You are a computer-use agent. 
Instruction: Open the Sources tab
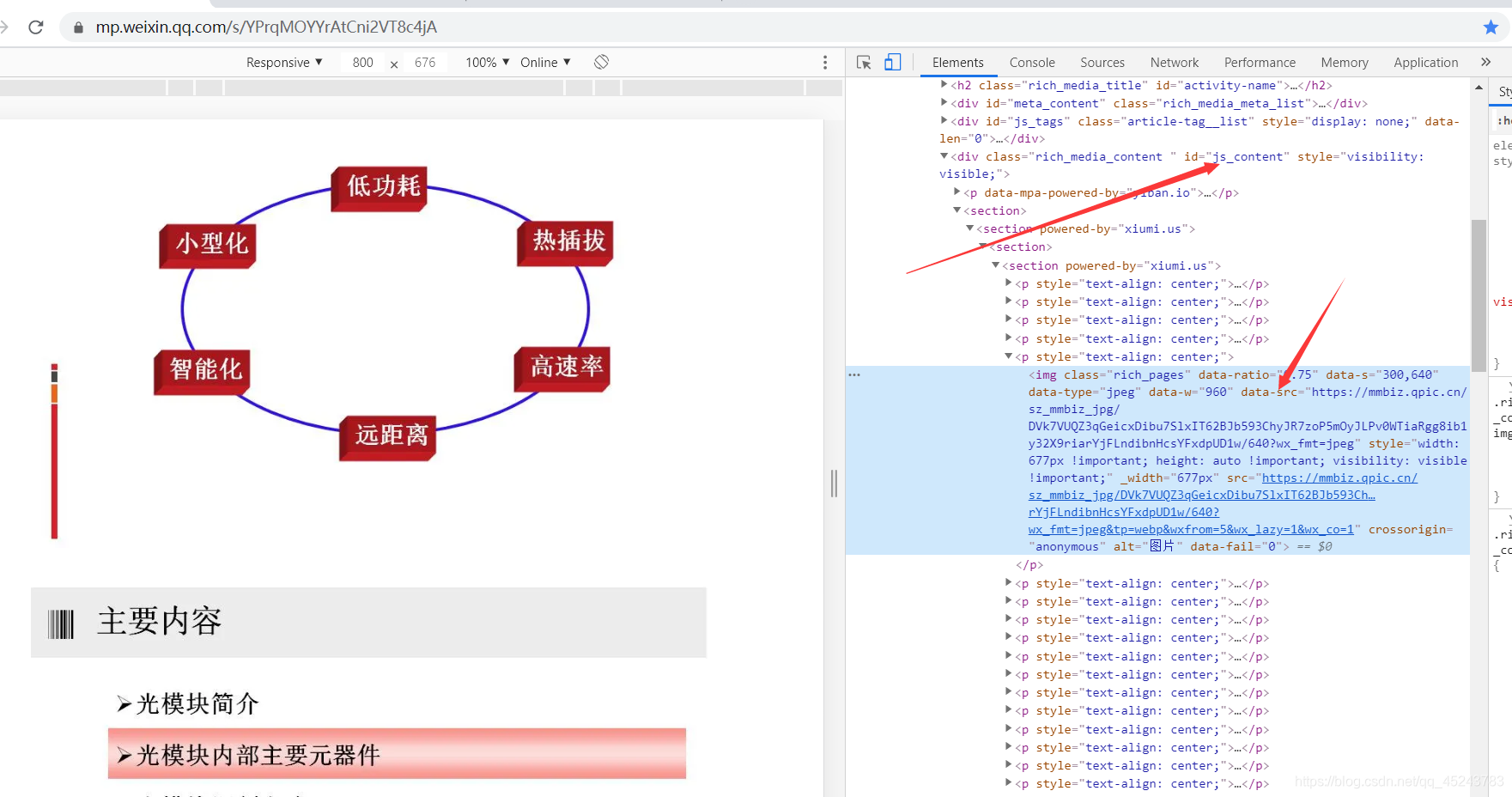(x=1102, y=62)
